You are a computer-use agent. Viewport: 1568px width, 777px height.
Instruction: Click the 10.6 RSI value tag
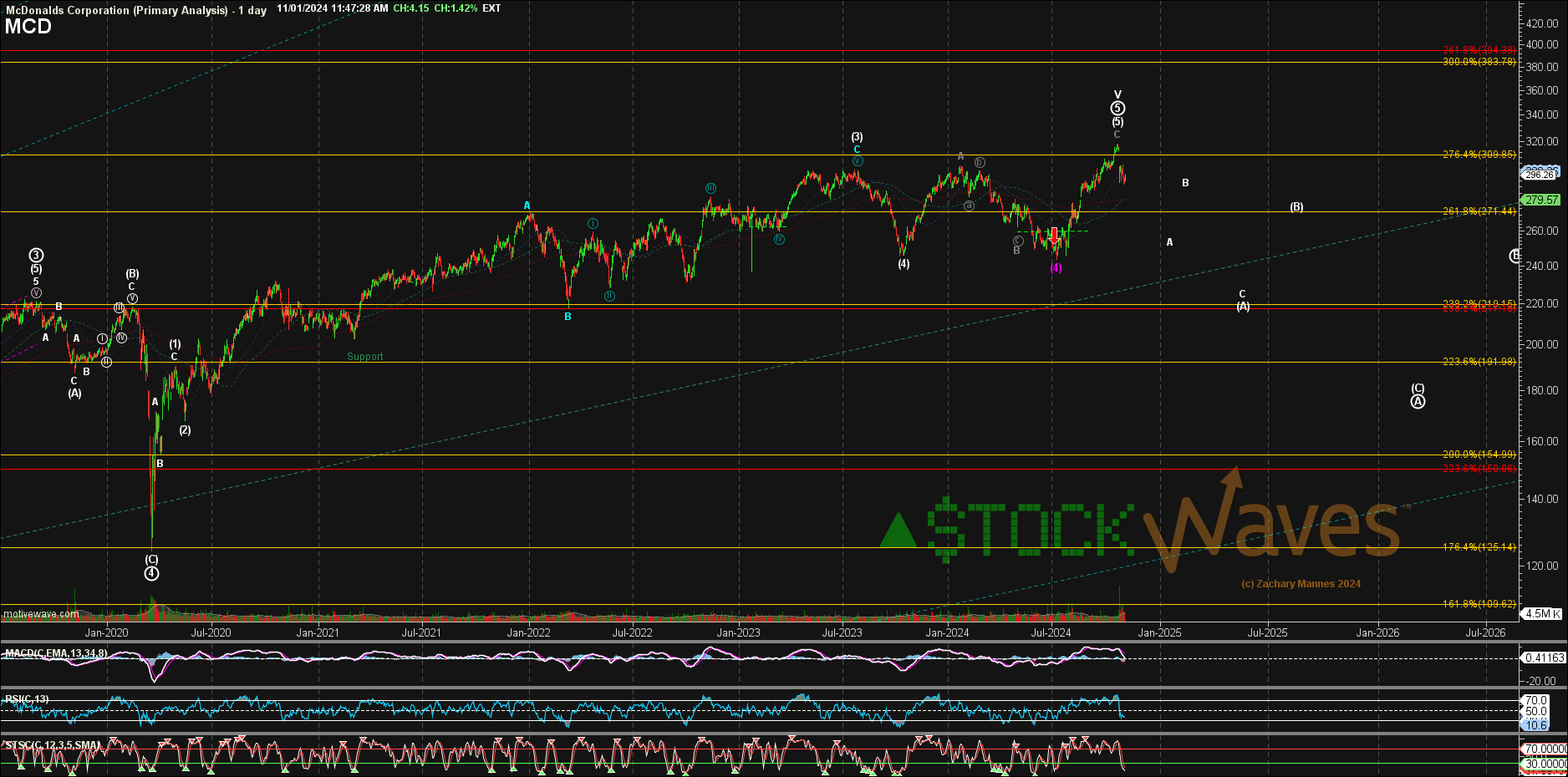(x=1536, y=725)
